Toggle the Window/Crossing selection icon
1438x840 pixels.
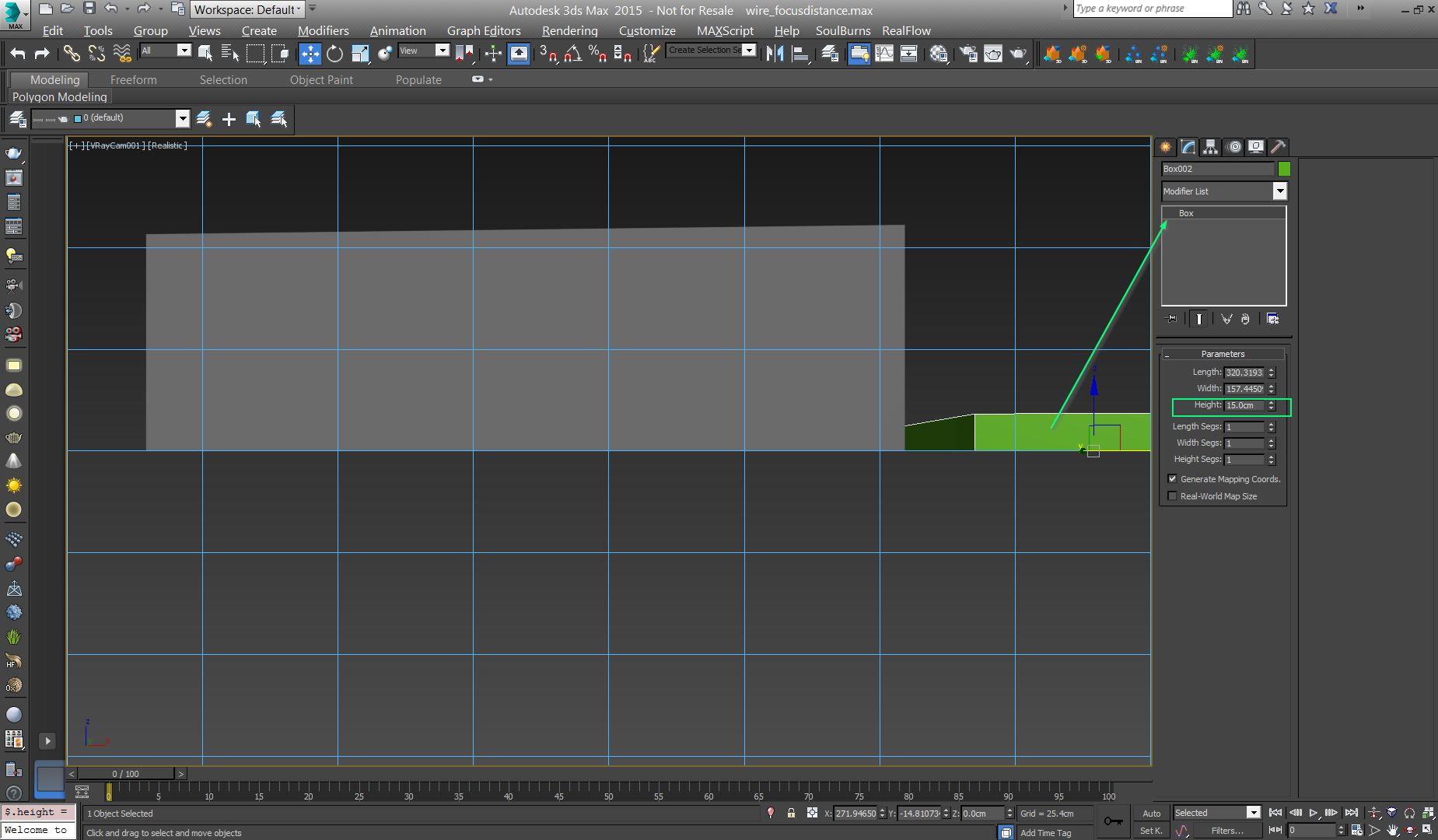click(280, 54)
